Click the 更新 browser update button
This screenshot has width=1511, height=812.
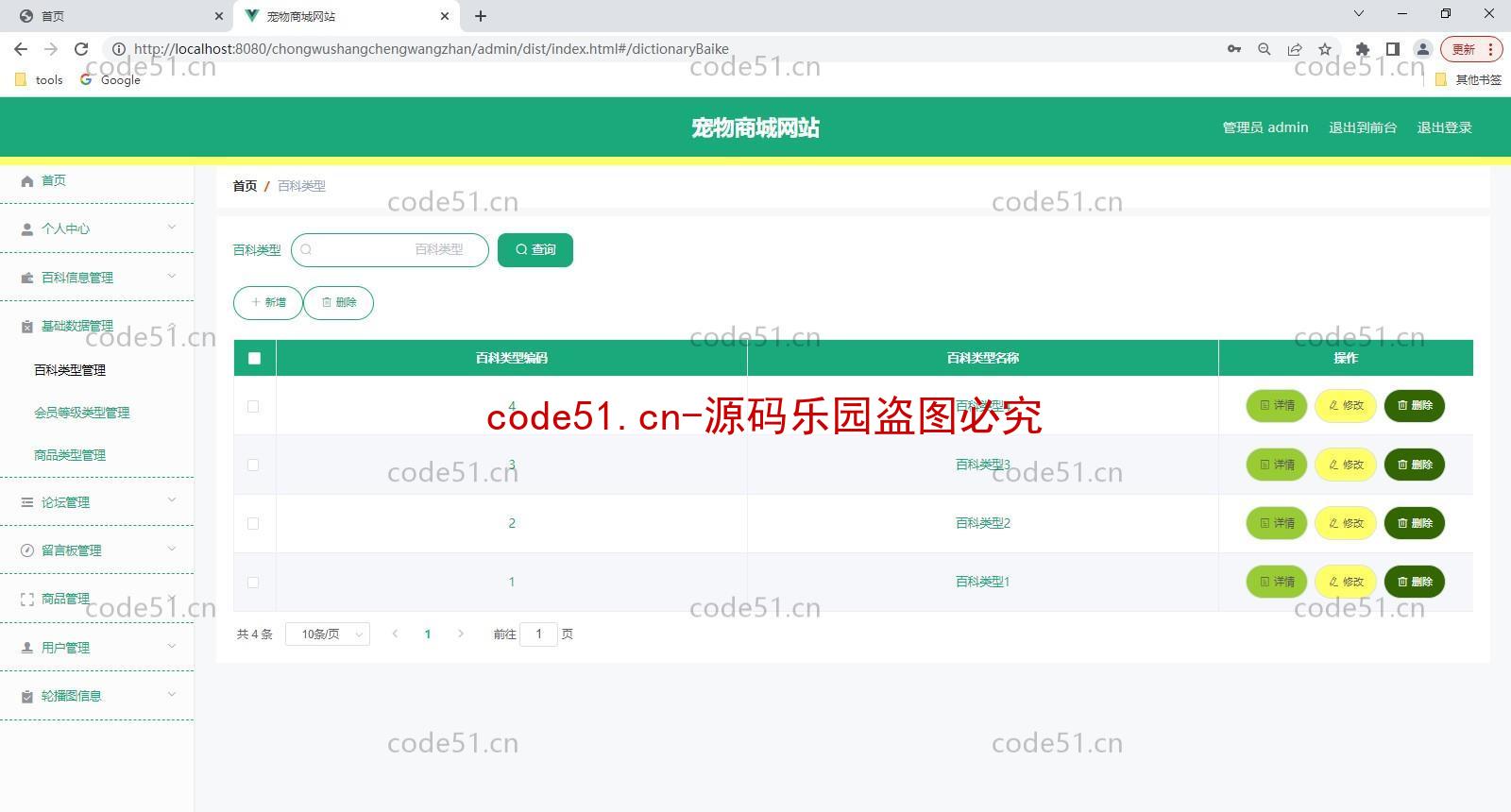click(1470, 49)
